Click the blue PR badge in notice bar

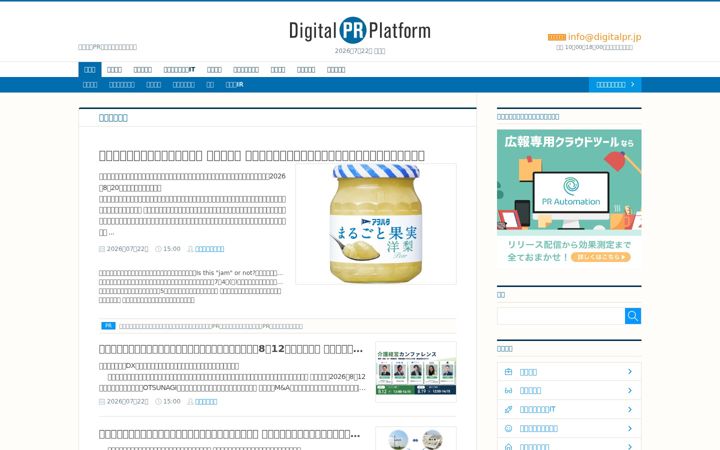(108, 326)
